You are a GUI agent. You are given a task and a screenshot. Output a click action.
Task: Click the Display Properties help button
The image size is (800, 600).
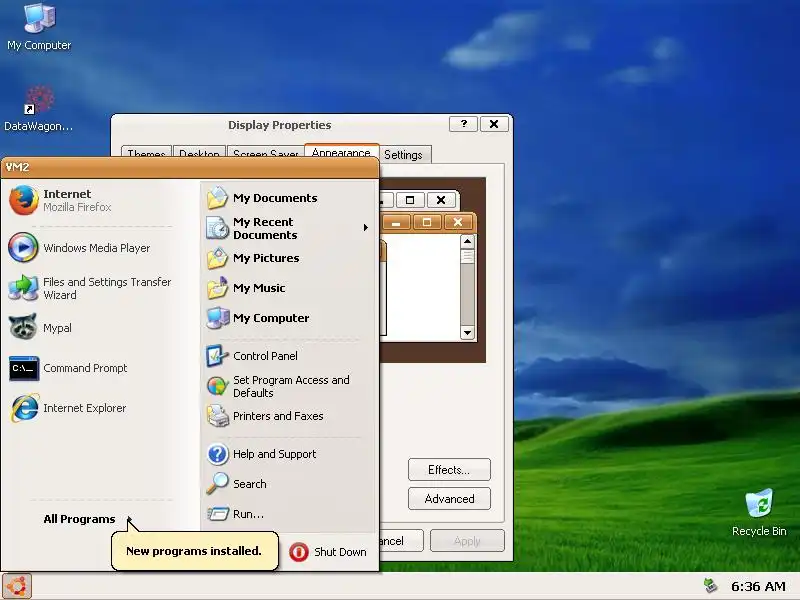click(463, 124)
